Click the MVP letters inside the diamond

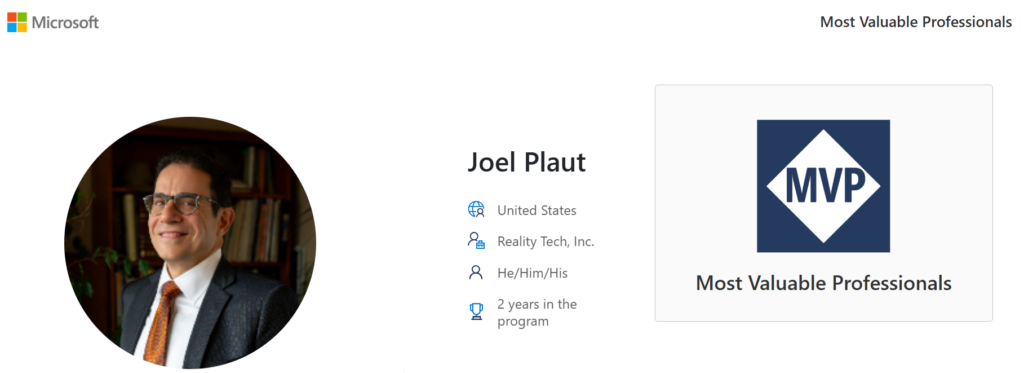(x=825, y=186)
